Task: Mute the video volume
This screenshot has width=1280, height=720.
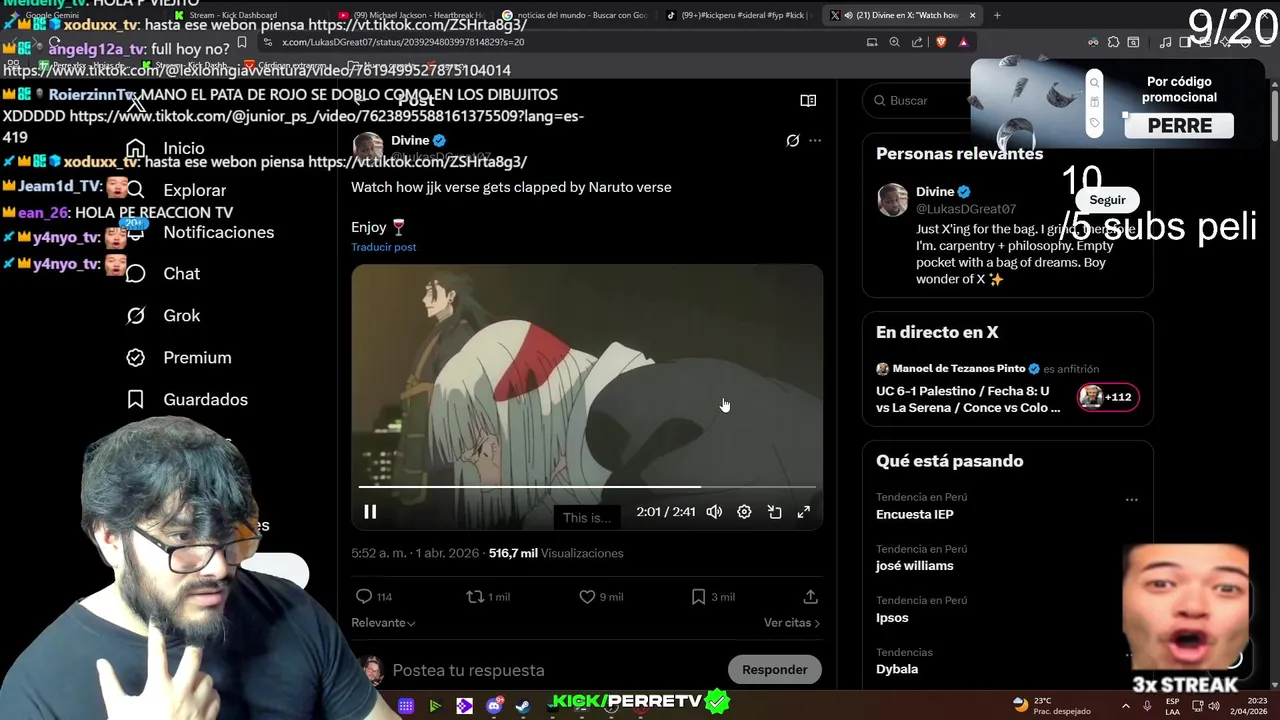Action: [714, 512]
